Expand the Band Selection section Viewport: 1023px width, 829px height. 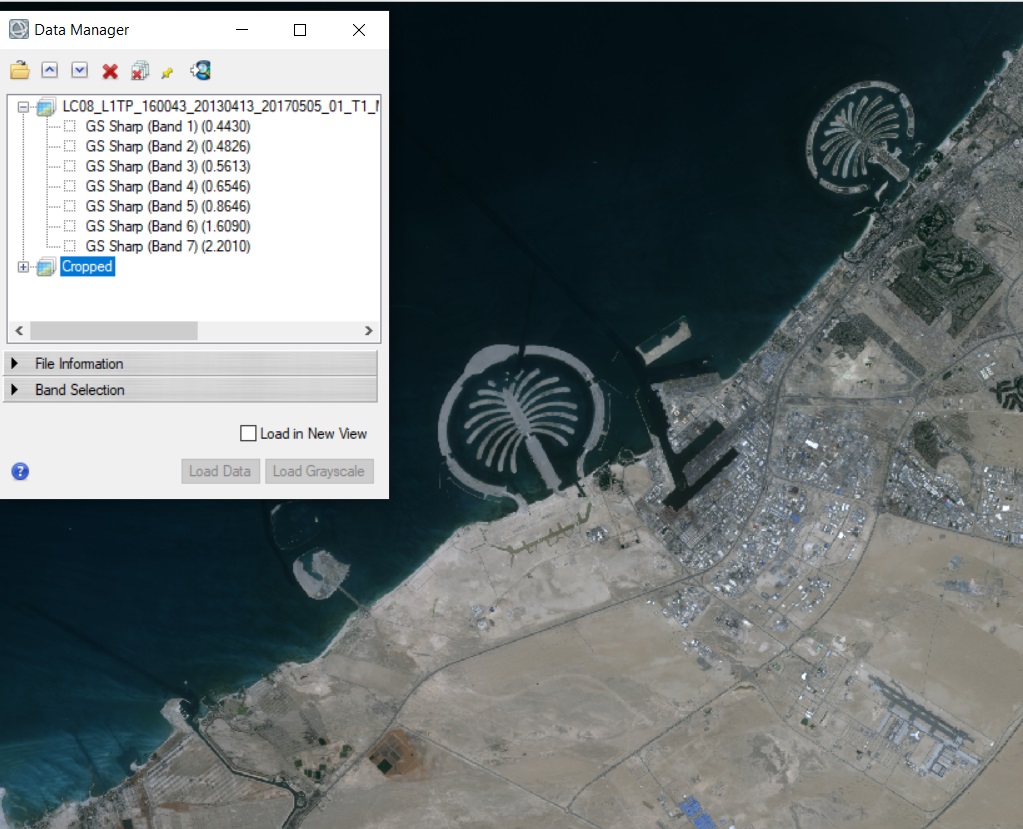[x=80, y=390]
